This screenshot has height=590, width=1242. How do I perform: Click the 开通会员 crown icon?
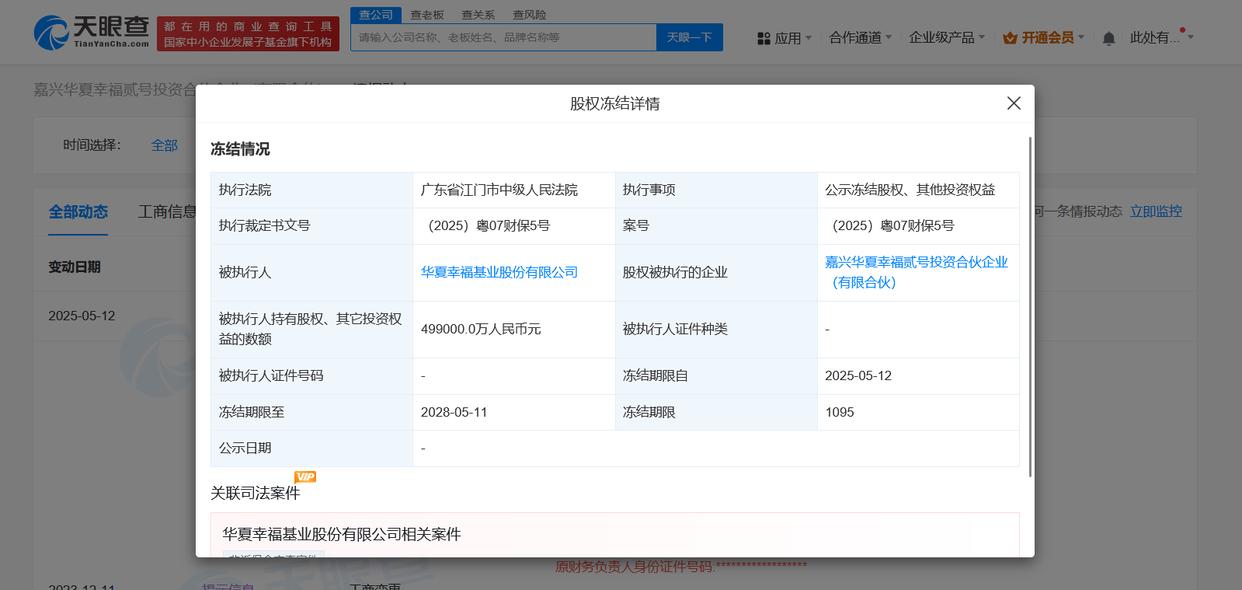(1009, 38)
